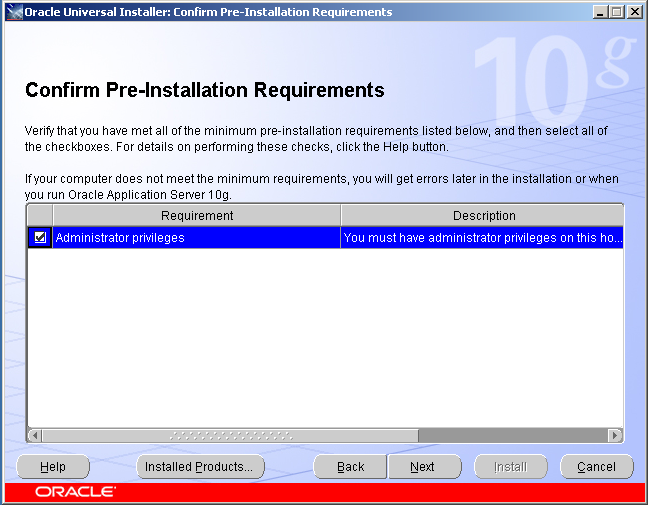The image size is (648, 505).
Task: Click the Requirement column header
Action: coord(197,215)
